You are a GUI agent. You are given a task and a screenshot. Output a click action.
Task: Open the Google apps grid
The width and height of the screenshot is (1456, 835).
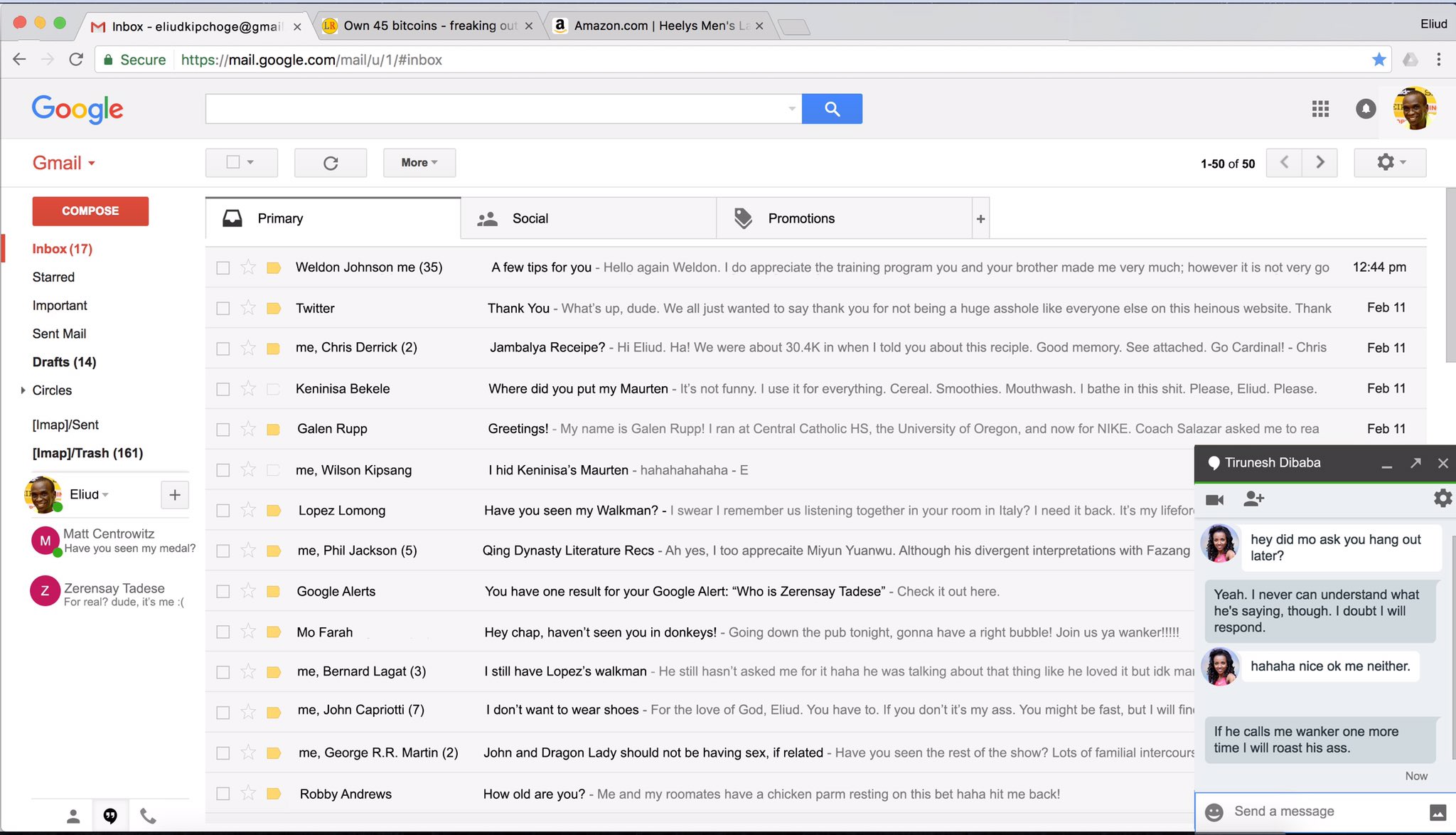coord(1320,109)
